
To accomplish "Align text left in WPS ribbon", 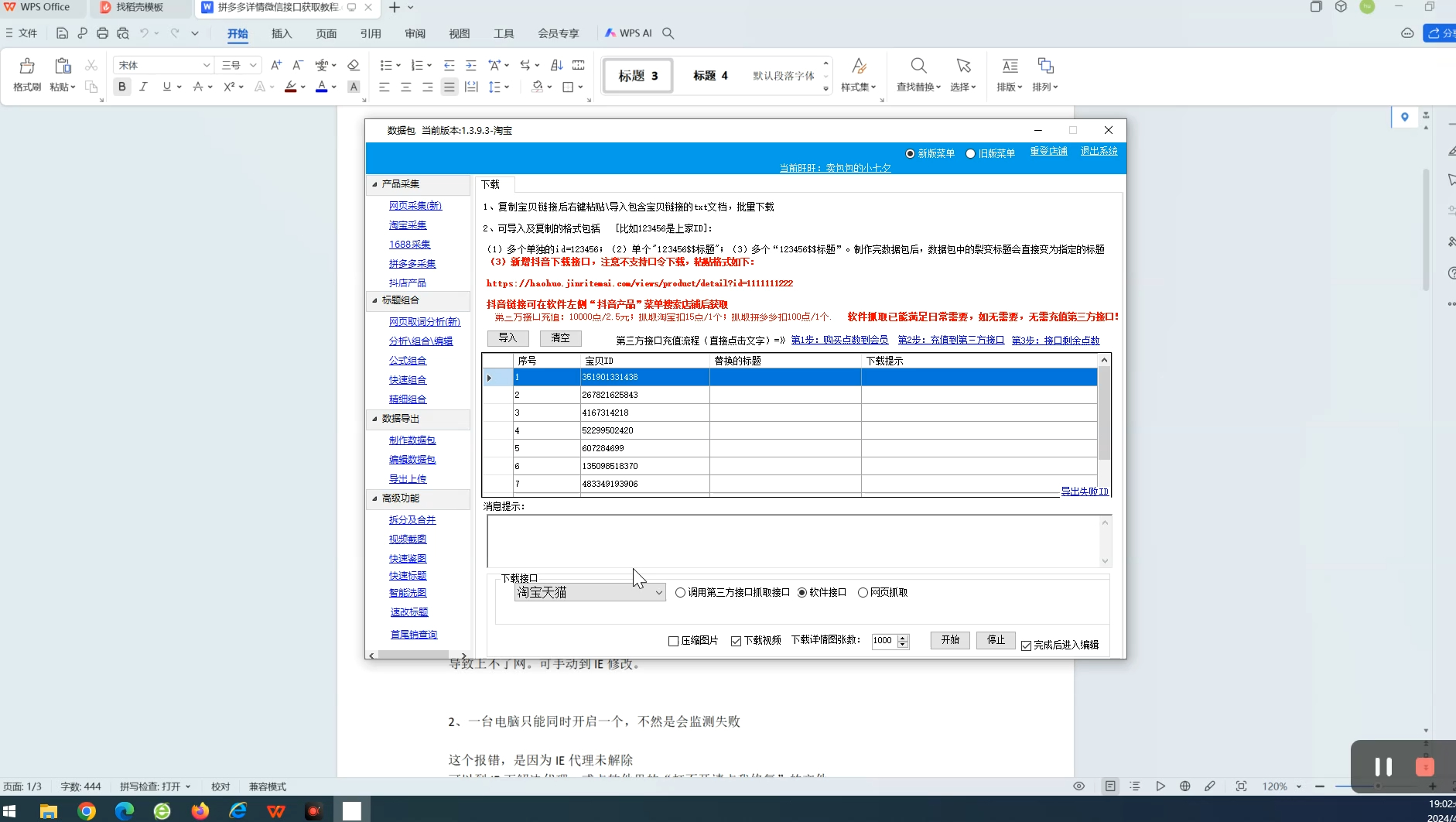I will tap(384, 87).
